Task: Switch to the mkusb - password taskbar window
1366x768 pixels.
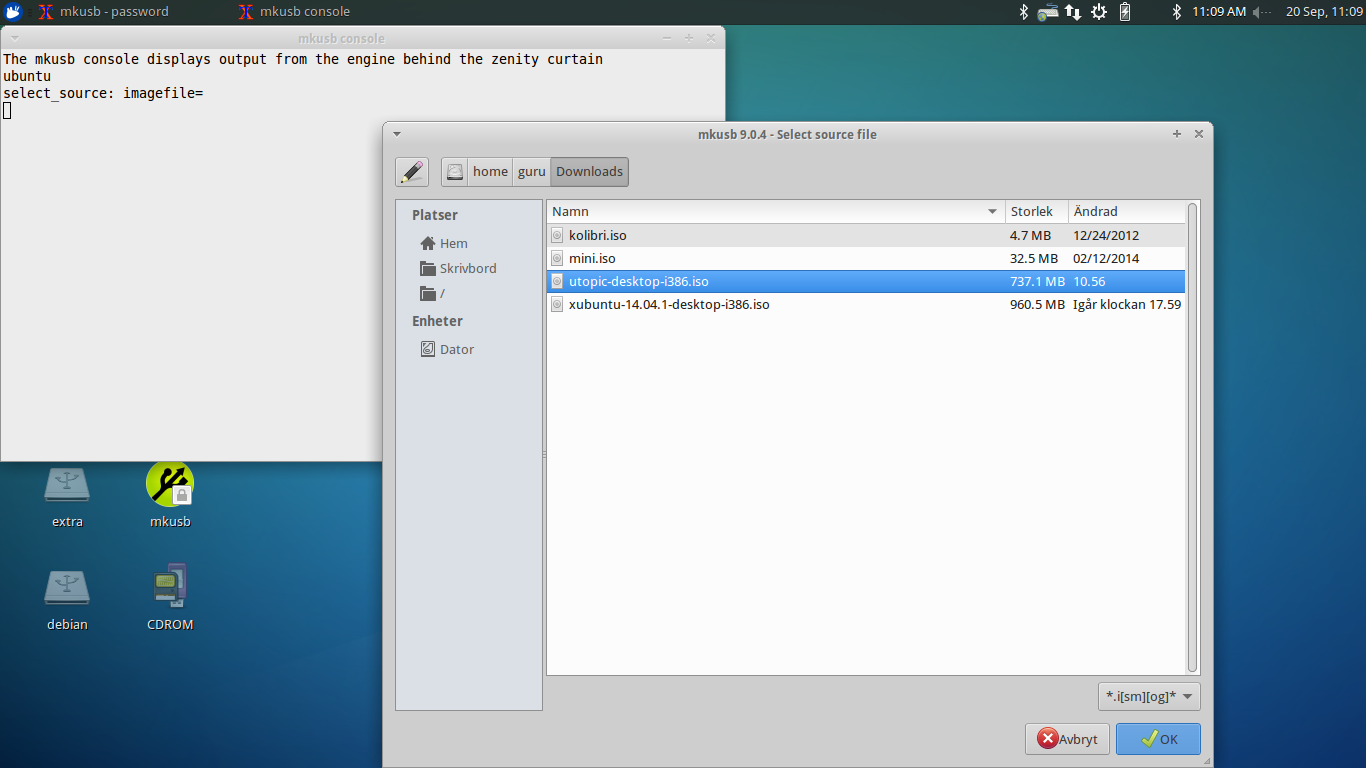Action: [x=104, y=12]
